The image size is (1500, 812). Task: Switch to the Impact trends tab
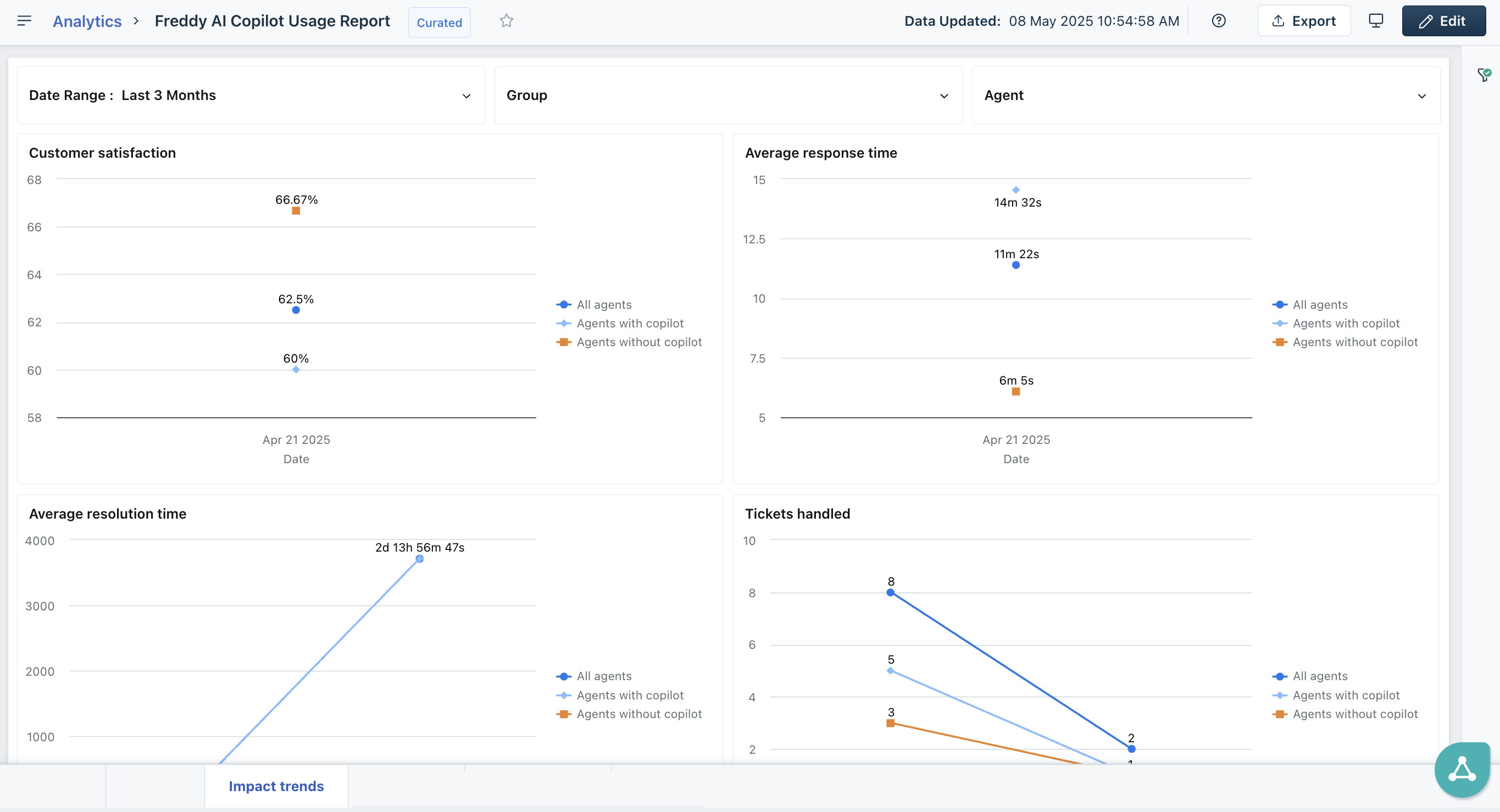276,786
